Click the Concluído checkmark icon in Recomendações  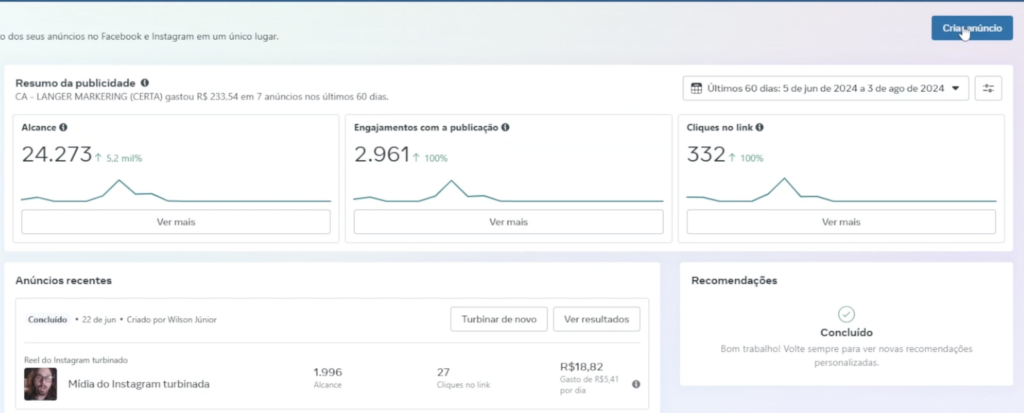click(x=846, y=314)
